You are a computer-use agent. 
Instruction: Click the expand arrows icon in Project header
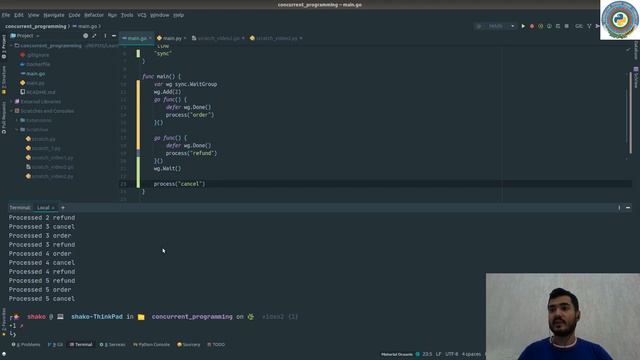[94, 36]
